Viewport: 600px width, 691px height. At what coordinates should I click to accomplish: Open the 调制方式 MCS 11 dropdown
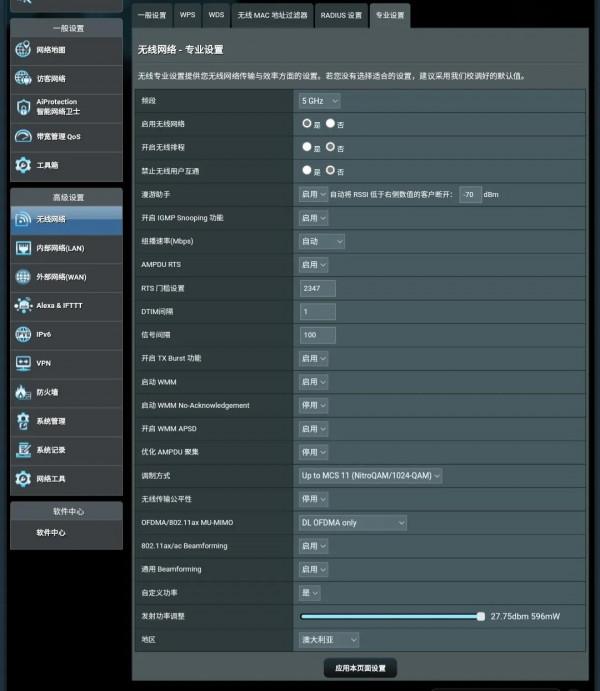(x=370, y=476)
